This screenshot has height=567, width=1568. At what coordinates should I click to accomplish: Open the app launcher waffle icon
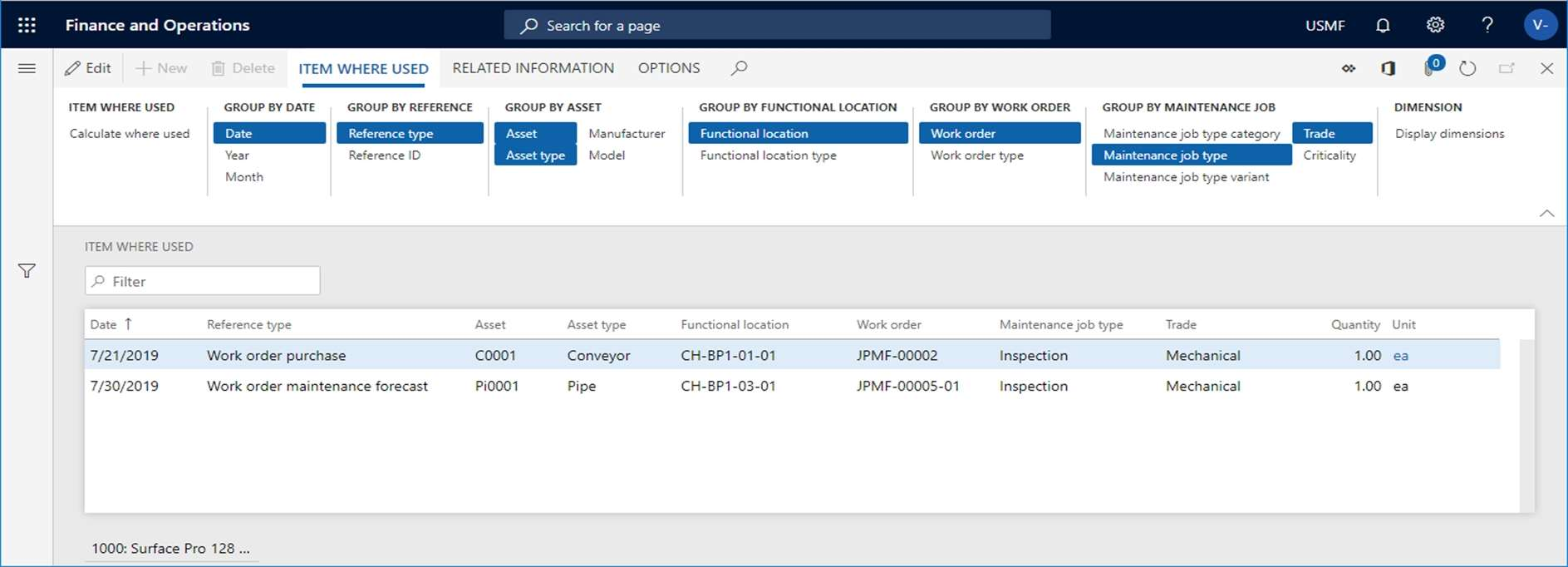[x=27, y=25]
